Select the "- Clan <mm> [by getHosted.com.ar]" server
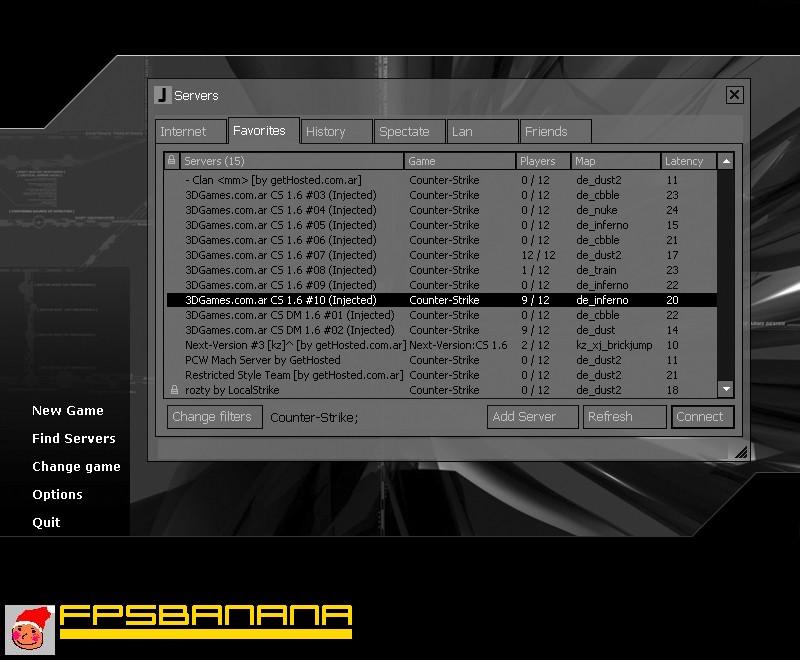Screen dimensions: 800x660 442,180
